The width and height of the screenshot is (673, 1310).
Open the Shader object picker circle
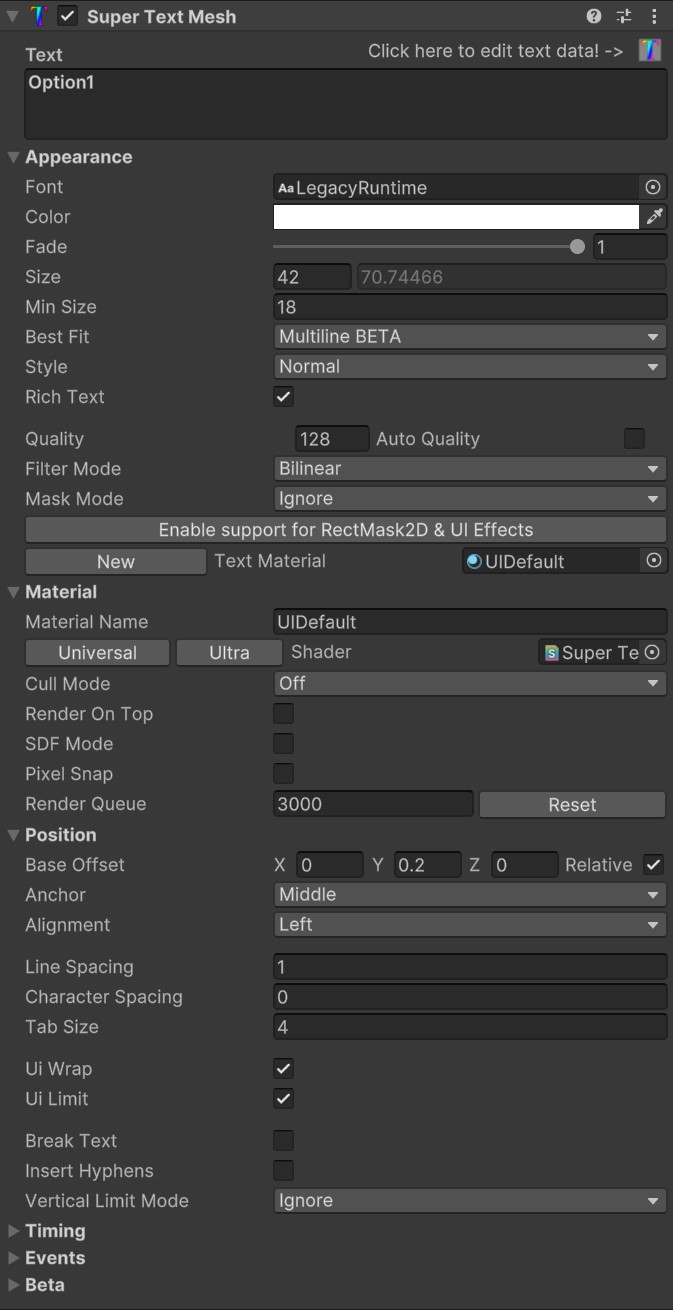pos(652,652)
